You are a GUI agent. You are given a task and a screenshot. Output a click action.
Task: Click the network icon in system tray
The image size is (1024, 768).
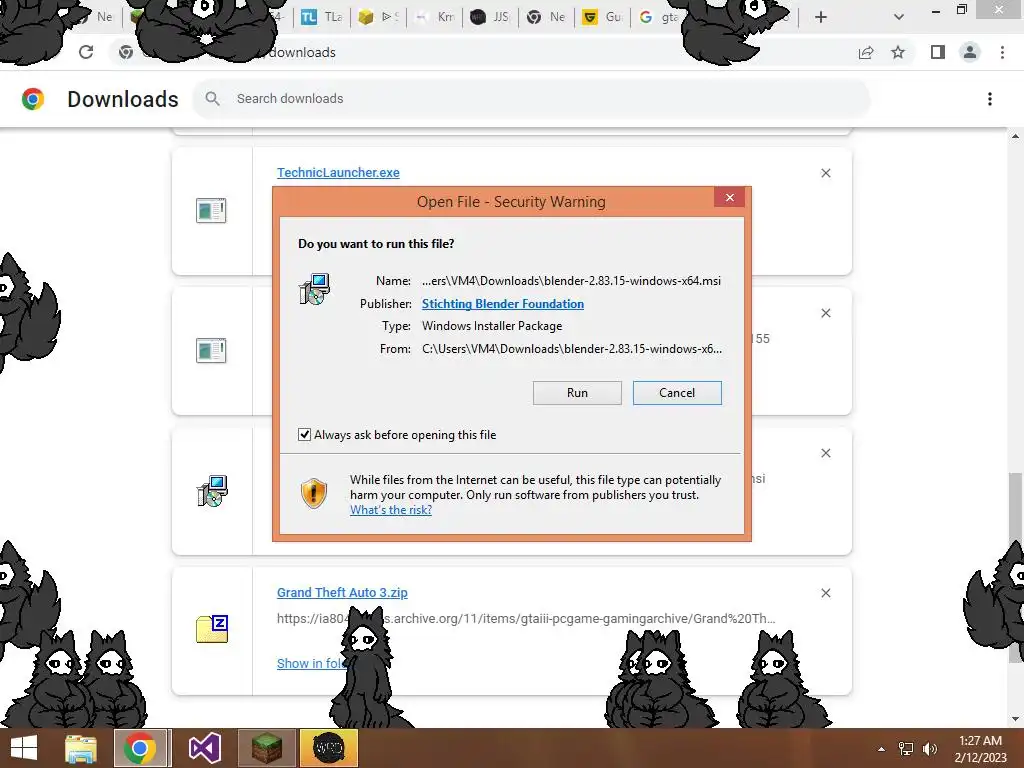pyautogui.click(x=906, y=749)
